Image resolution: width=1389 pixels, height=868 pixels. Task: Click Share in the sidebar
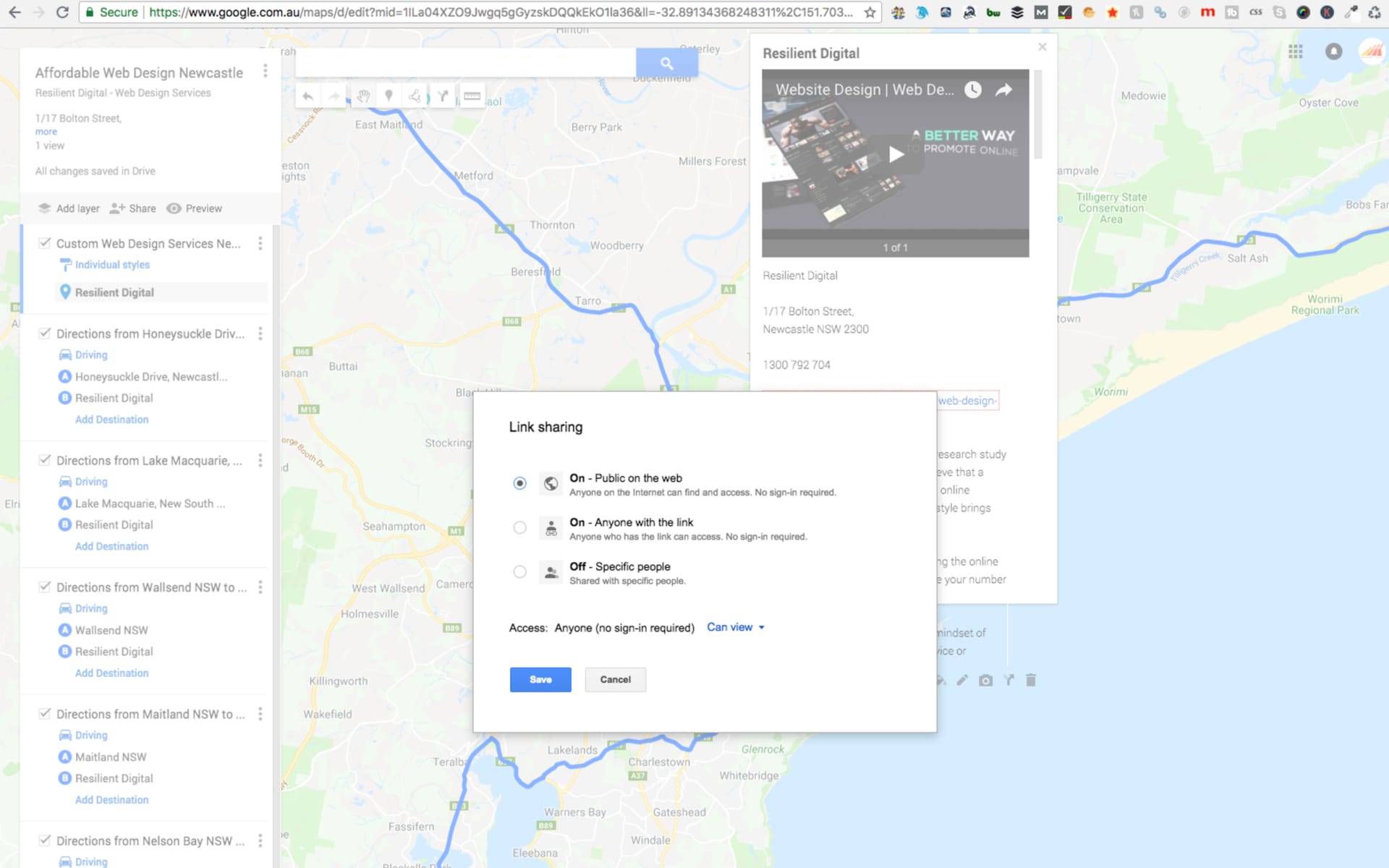click(x=132, y=208)
